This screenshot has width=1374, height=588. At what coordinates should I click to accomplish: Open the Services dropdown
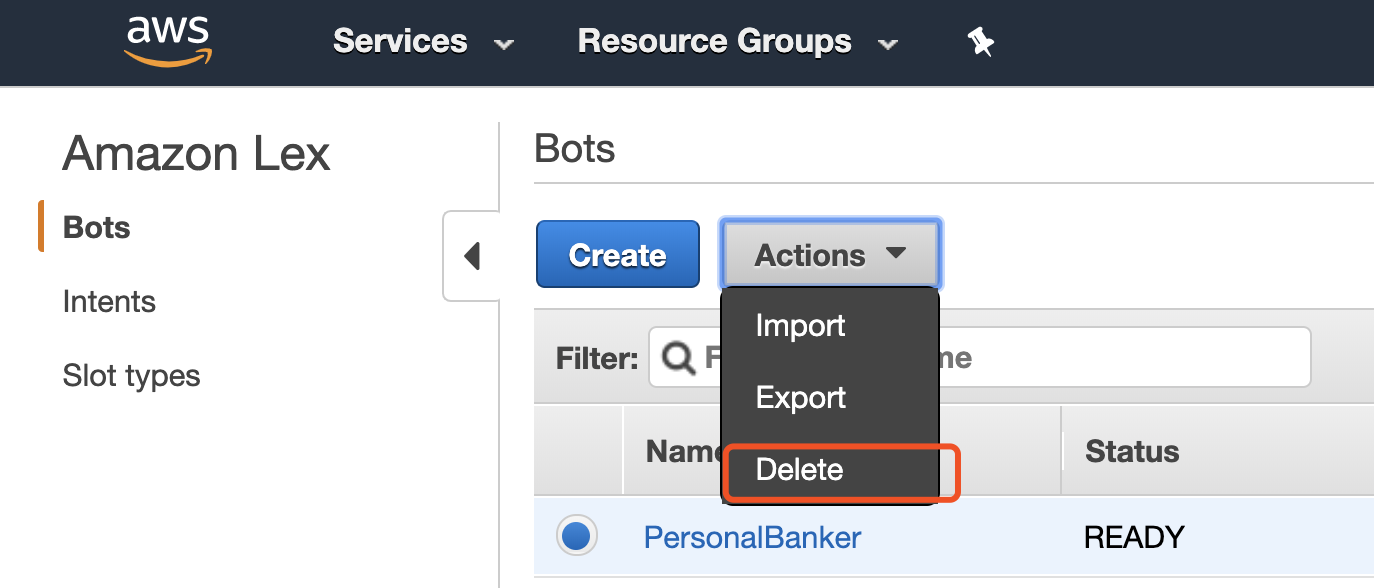423,42
